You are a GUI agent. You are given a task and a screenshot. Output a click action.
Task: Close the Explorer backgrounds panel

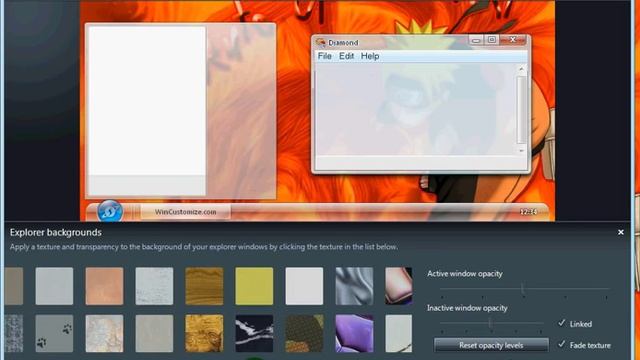[x=620, y=232]
